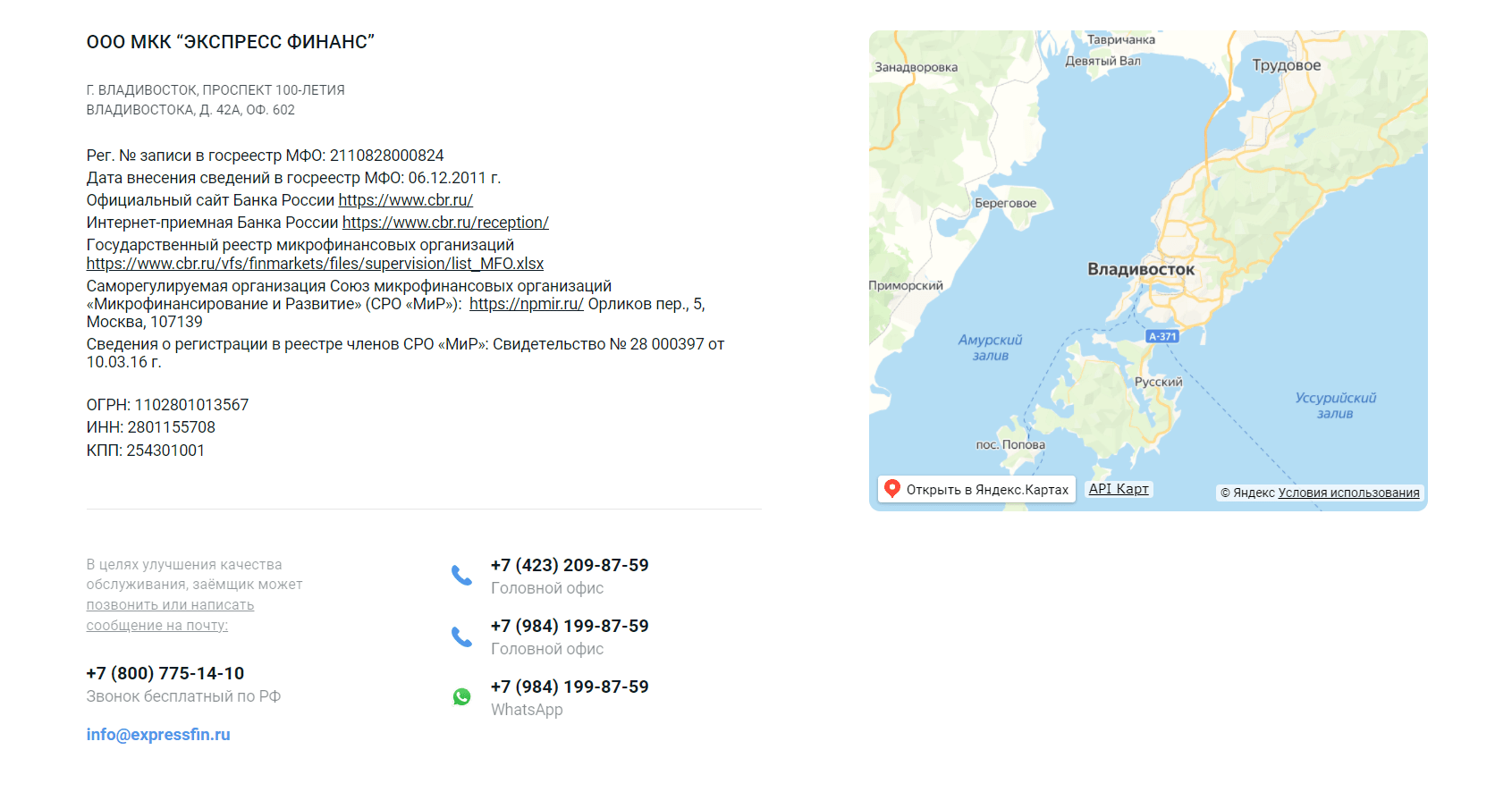Open the list_MFO.xlsx registry link
1512x792 pixels.
pyautogui.click(x=315, y=264)
